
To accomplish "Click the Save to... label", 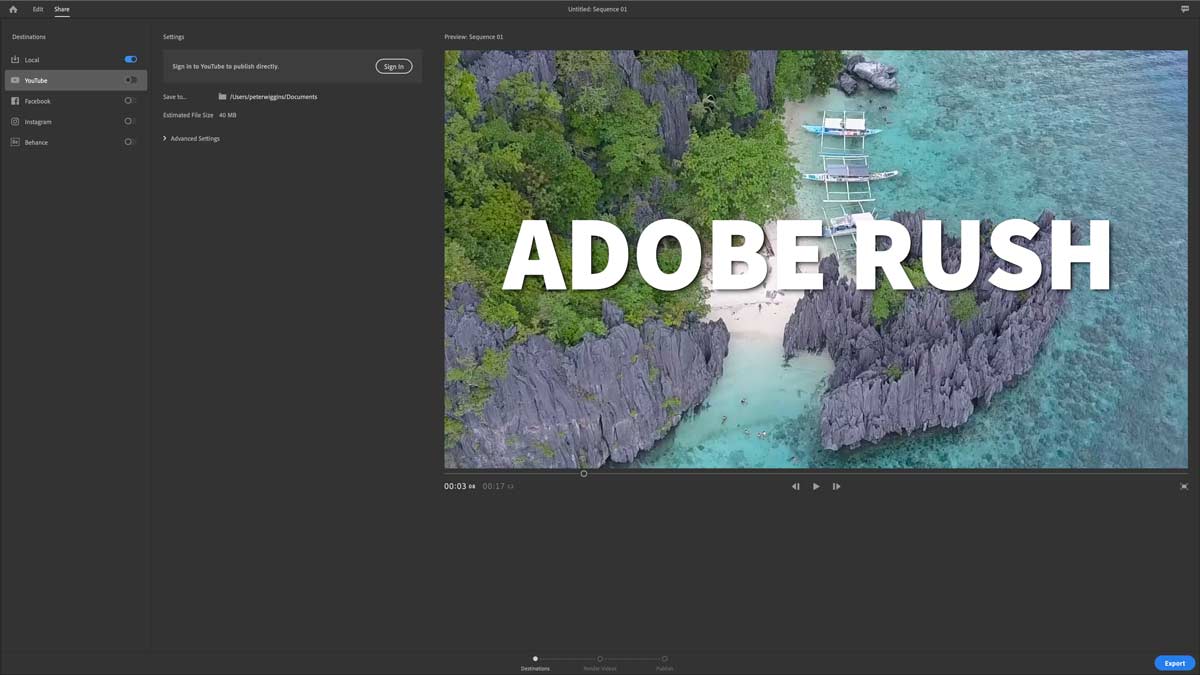I will pos(175,97).
